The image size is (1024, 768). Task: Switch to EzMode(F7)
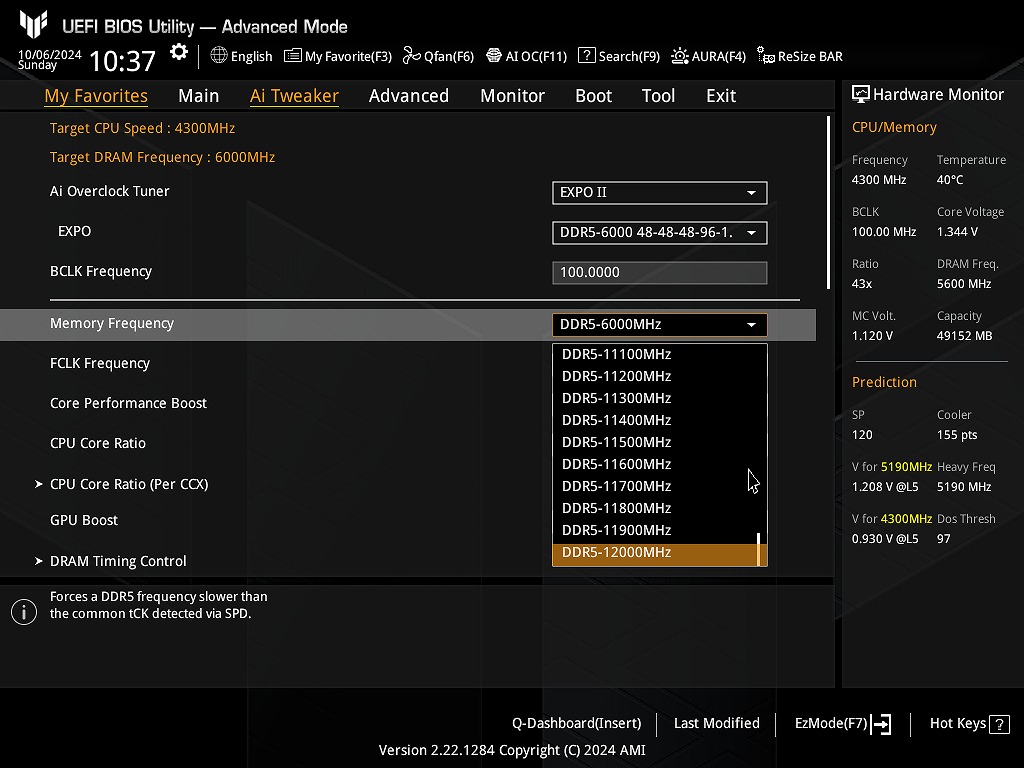[842, 724]
